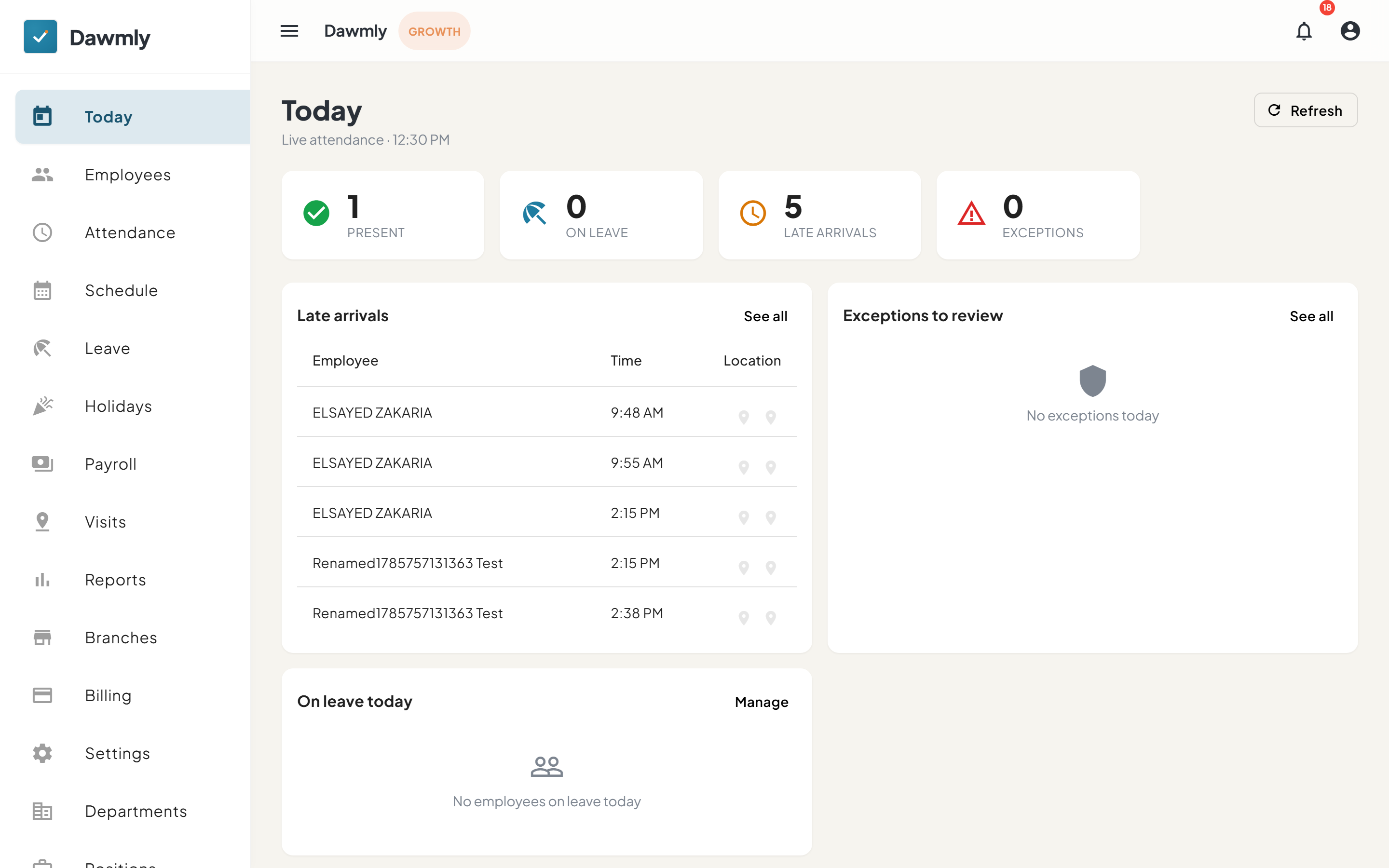The height and width of the screenshot is (868, 1389).
Task: Click the Employees people icon
Action: tap(42, 175)
